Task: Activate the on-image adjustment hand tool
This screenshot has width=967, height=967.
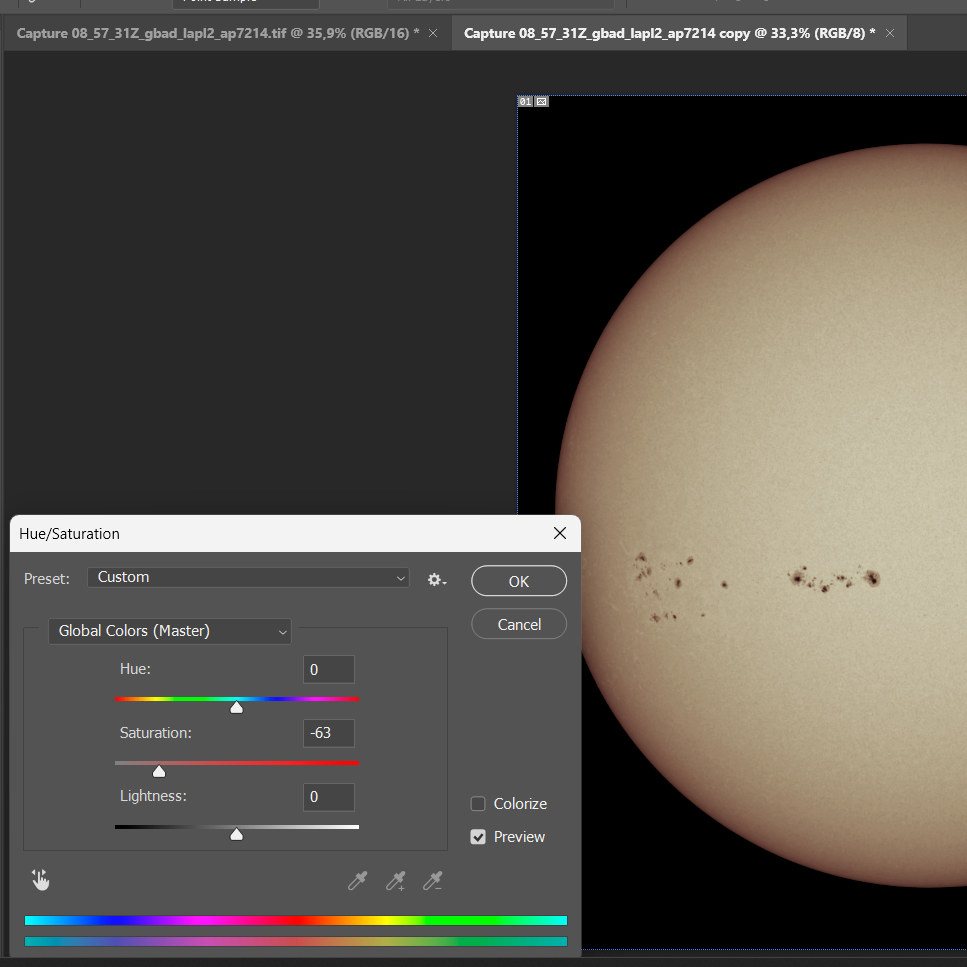Action: point(40,880)
